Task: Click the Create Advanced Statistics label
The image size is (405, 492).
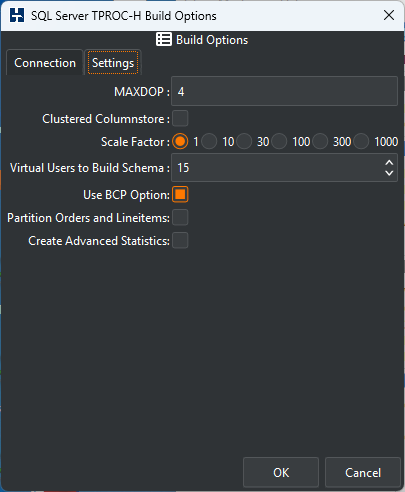Action: (x=99, y=241)
